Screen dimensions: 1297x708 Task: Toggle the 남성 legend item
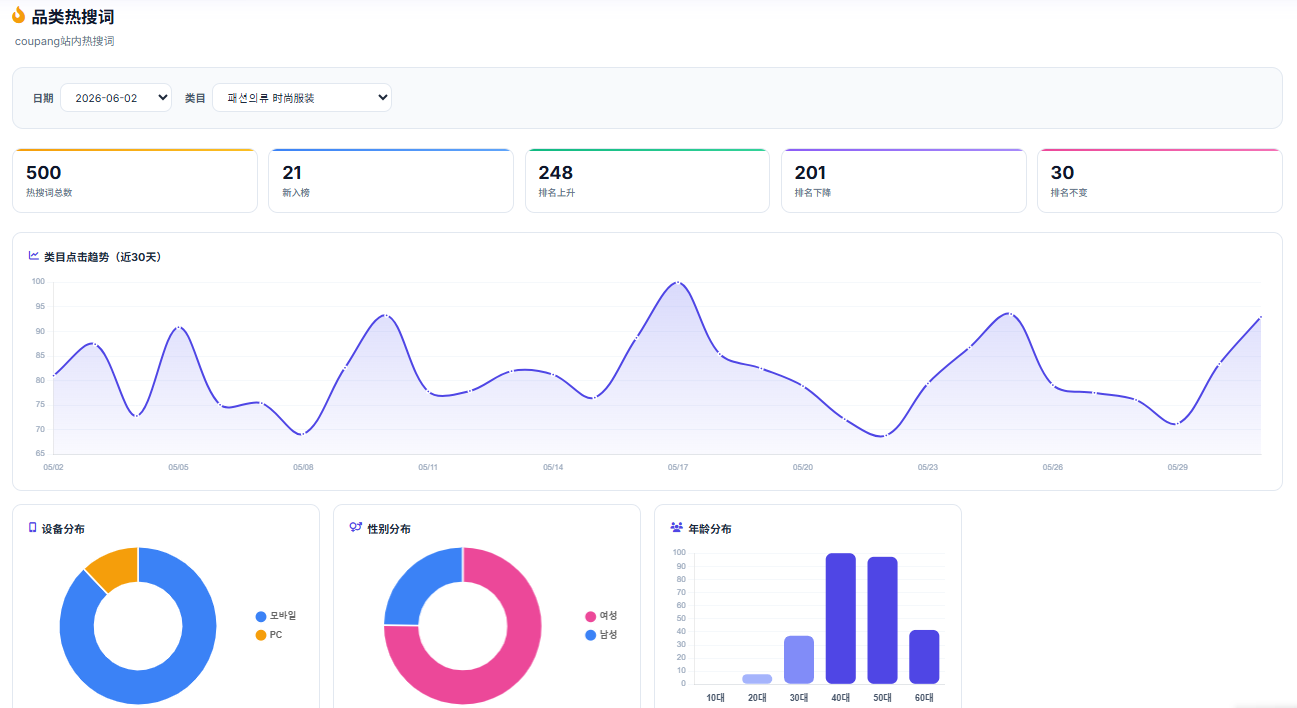click(601, 635)
